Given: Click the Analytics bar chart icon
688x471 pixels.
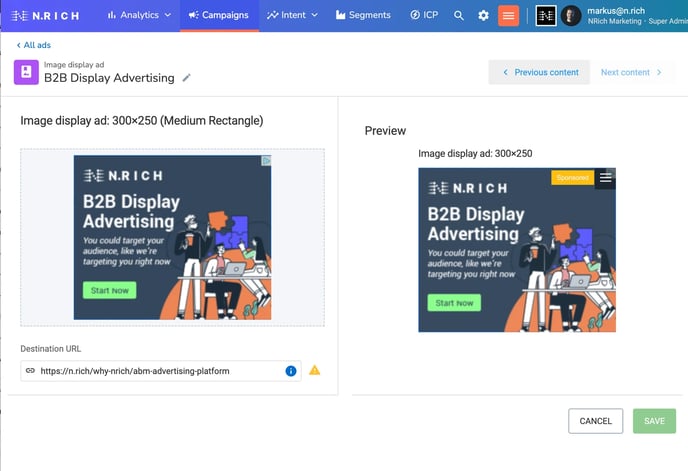Looking at the screenshot, I should pos(112,15).
